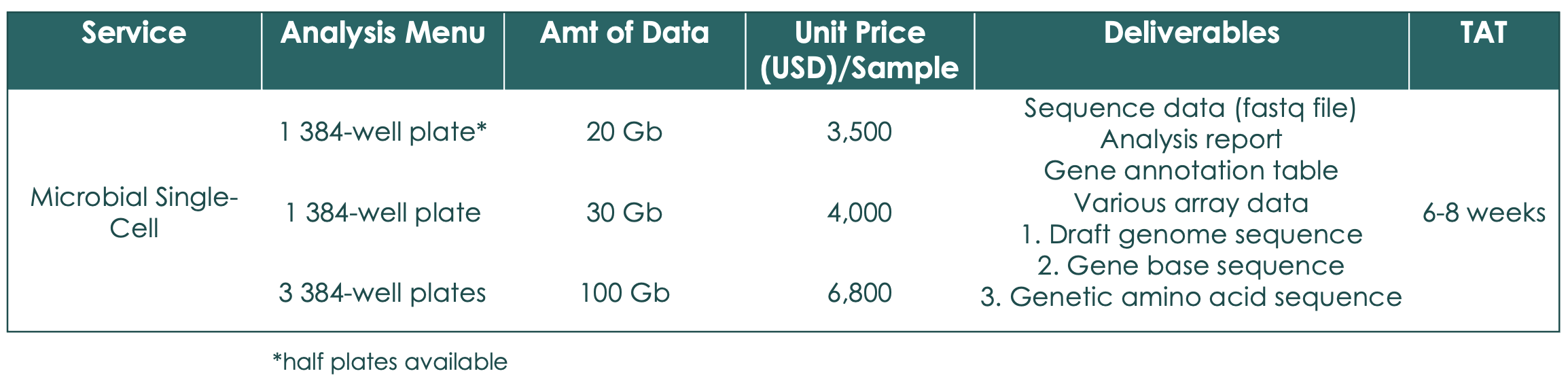This screenshot has width=1568, height=382.
Task: Click the Unit Price (USD)/Sample header
Action: tap(859, 50)
